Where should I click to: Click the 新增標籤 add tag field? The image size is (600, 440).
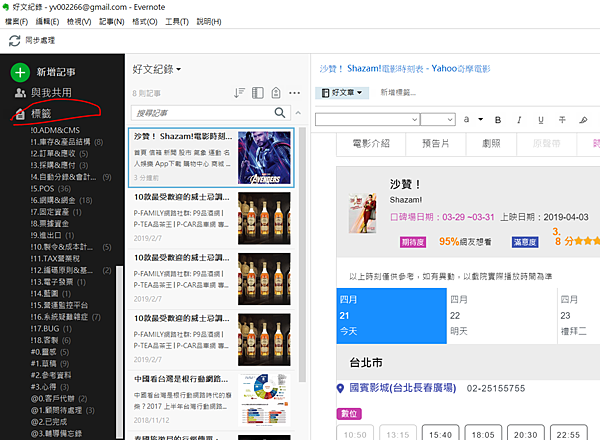(398, 93)
